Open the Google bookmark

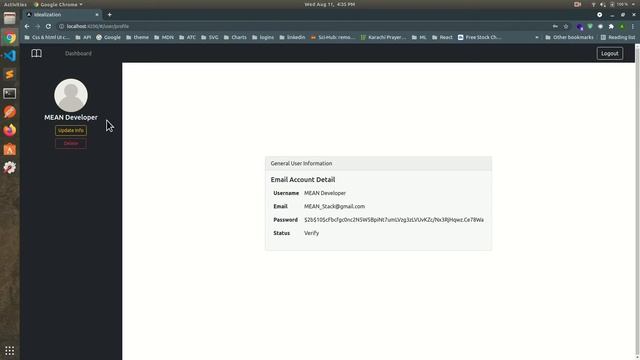pyautogui.click(x=109, y=37)
